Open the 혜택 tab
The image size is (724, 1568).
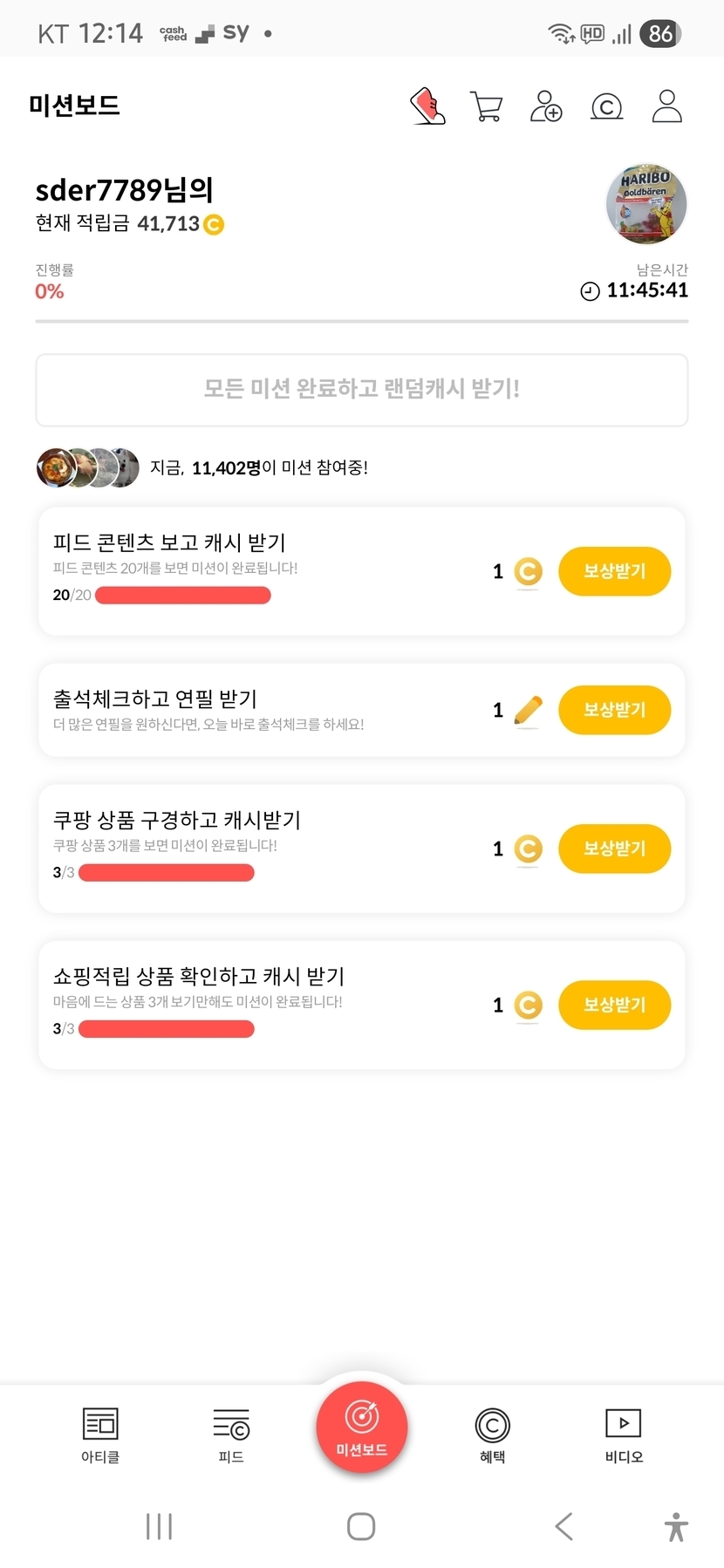492,1435
